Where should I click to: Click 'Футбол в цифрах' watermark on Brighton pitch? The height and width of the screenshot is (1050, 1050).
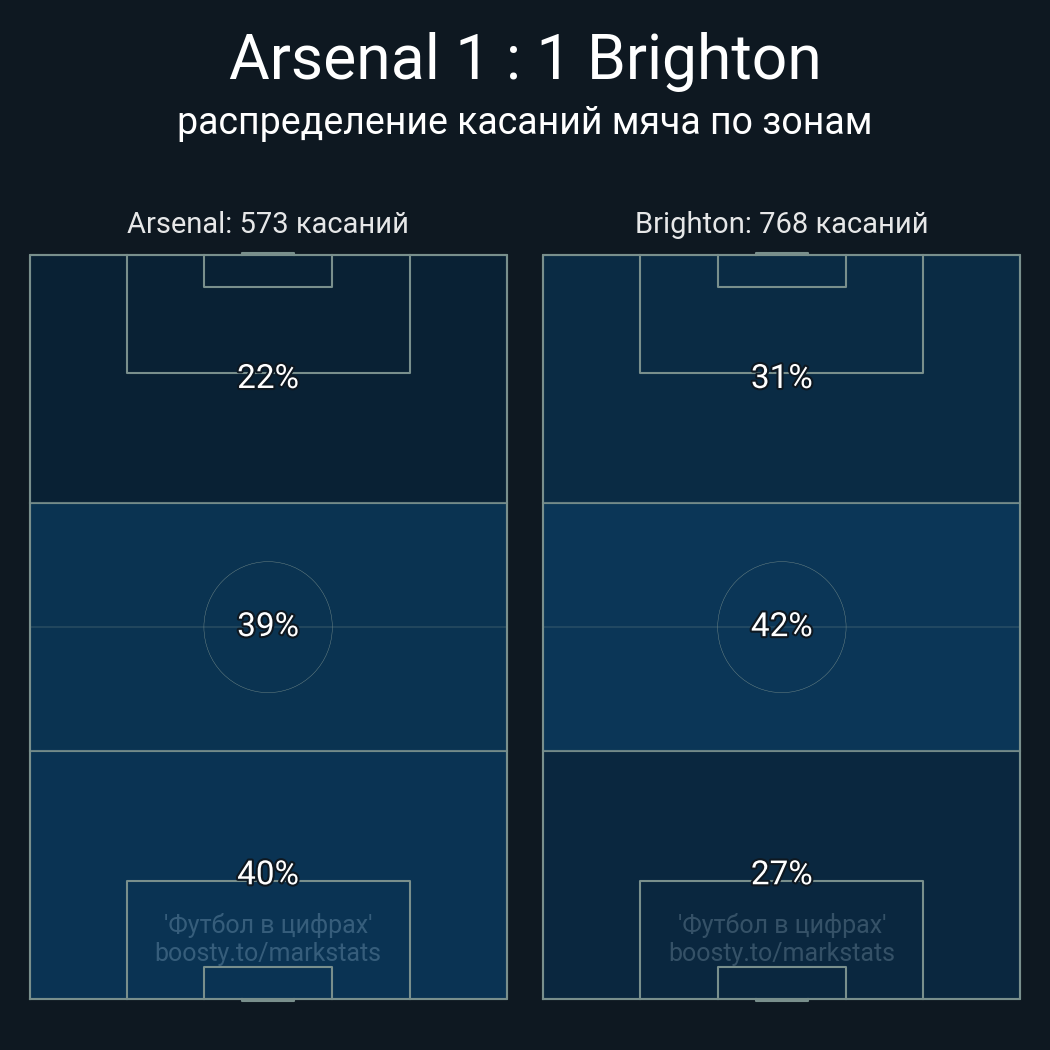coord(781,924)
